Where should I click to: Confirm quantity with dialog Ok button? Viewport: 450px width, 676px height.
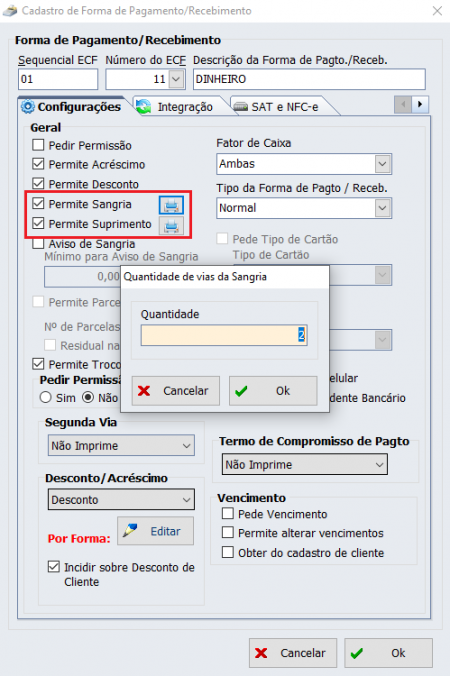pos(273,391)
